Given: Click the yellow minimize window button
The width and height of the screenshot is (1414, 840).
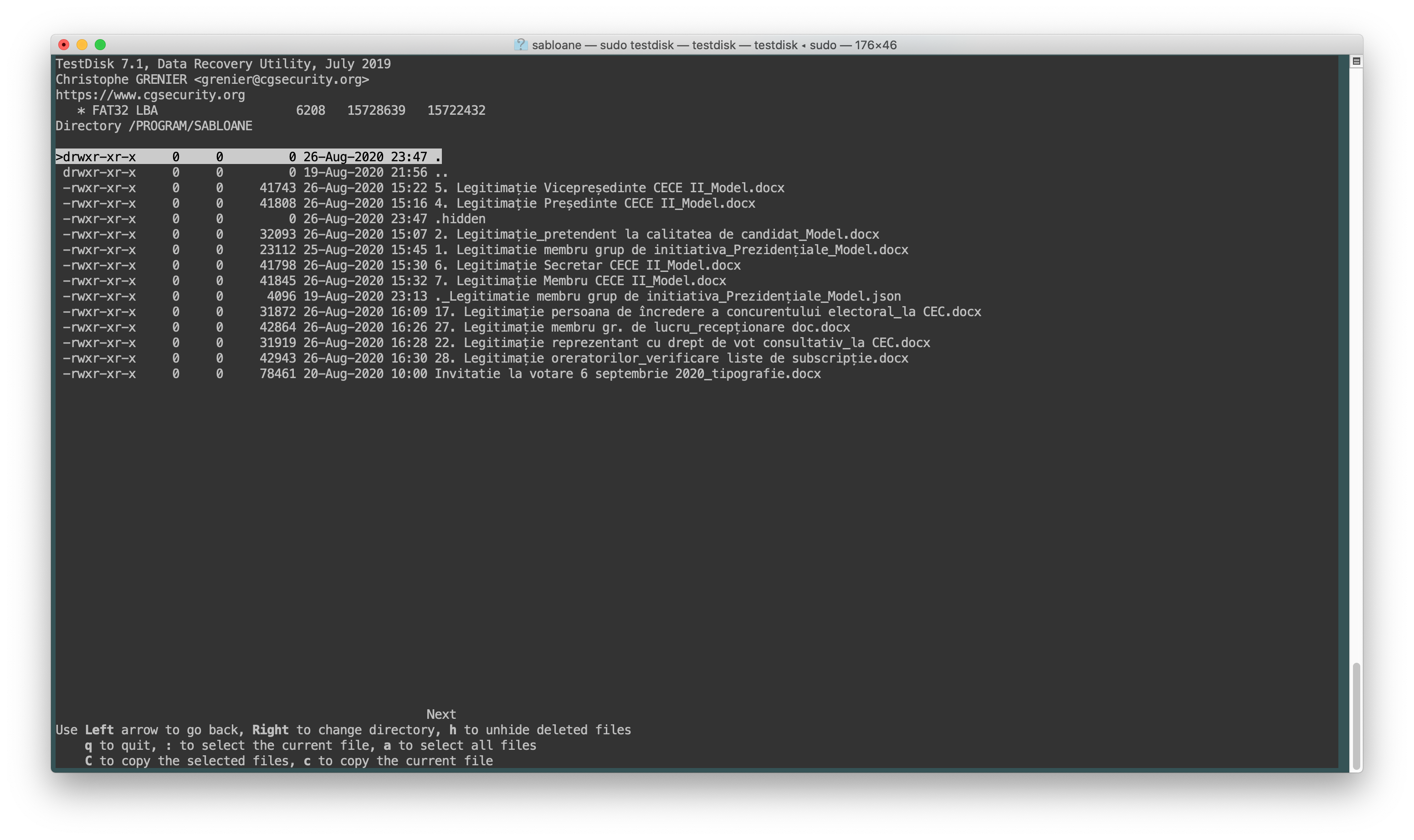Looking at the screenshot, I should (x=82, y=45).
